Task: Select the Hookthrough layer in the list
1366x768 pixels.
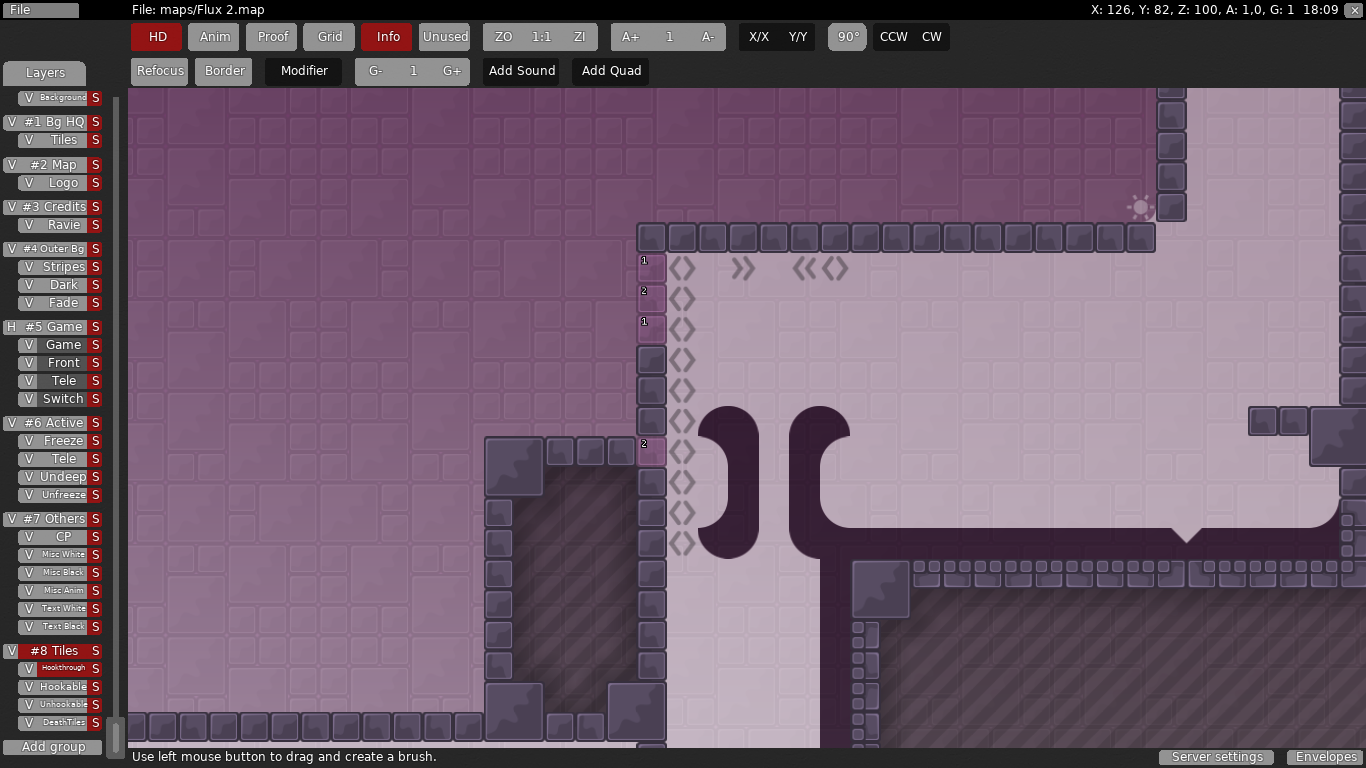Action: click(63, 669)
